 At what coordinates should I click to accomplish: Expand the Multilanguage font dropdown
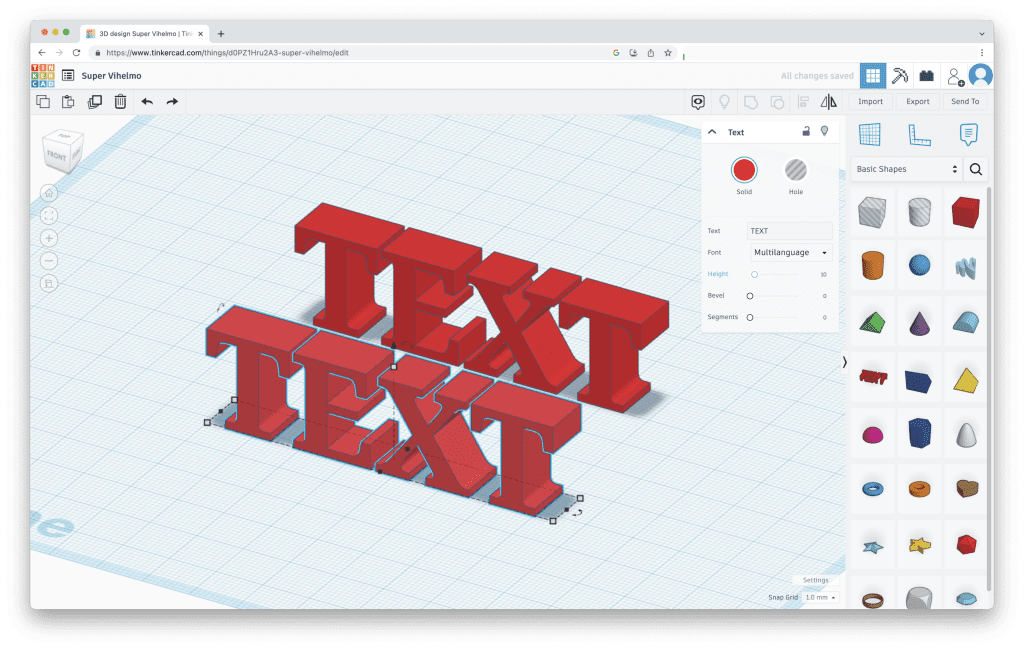coord(790,253)
